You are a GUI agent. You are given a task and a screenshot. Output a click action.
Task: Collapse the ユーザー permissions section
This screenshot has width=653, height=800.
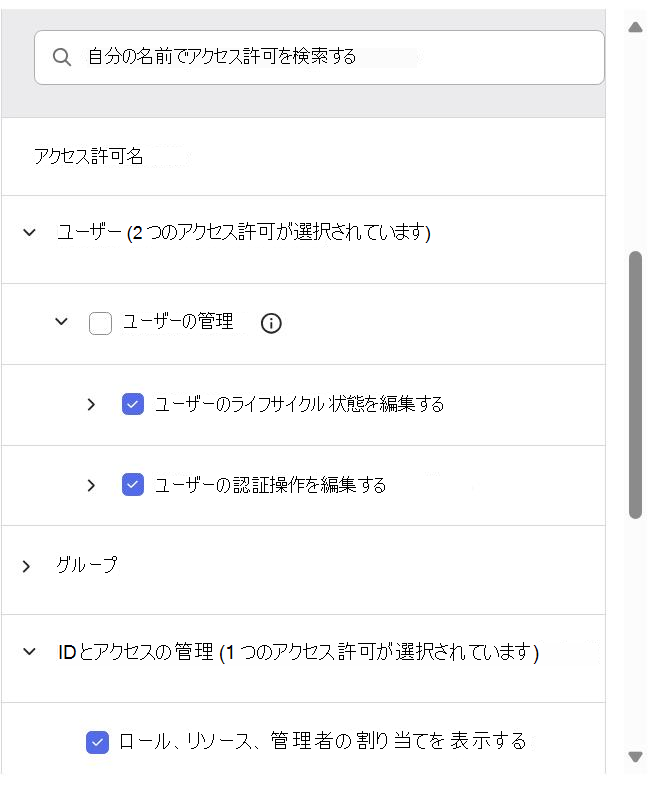click(28, 230)
